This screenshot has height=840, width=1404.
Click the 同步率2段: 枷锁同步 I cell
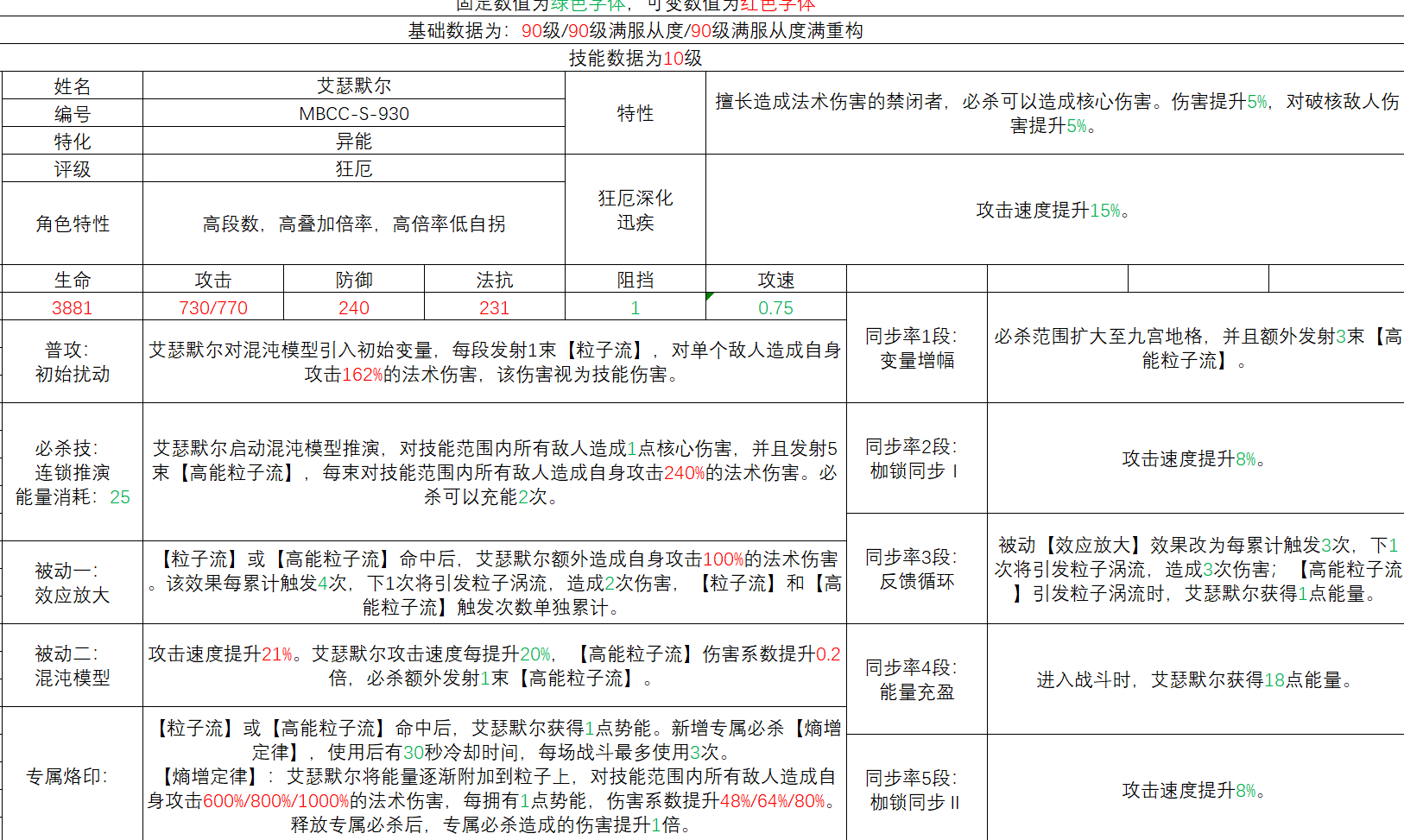917,458
